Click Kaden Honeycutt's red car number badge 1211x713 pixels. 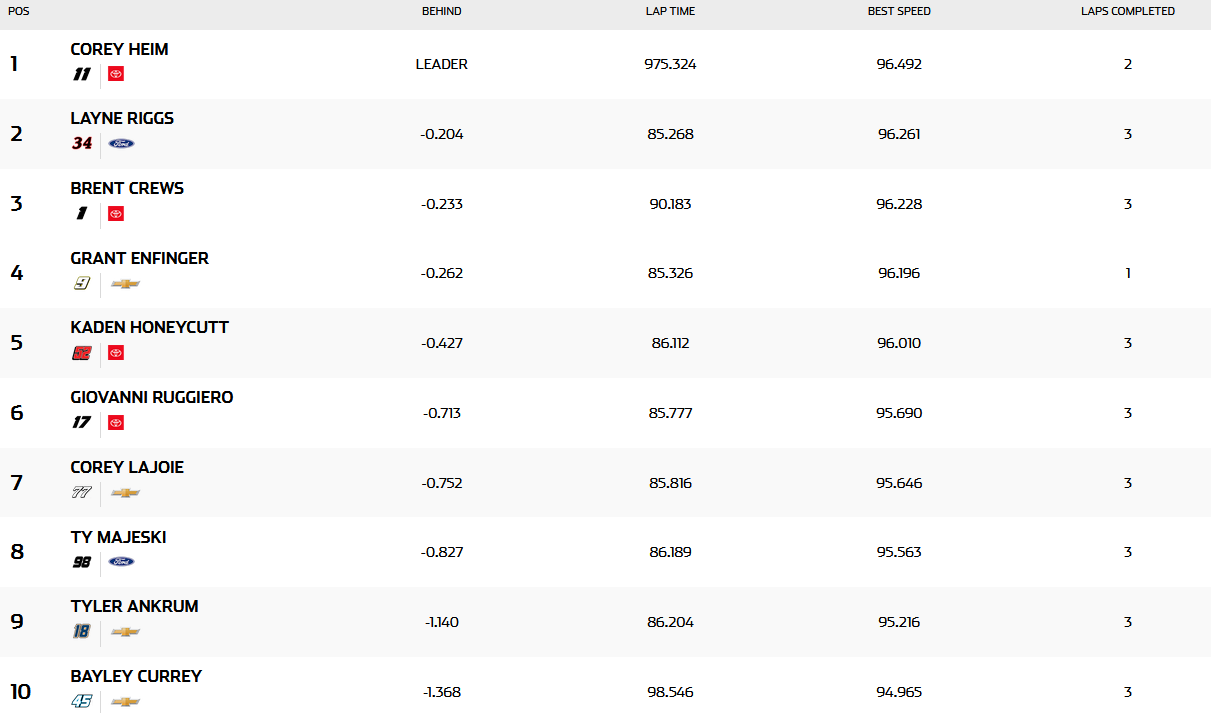82,353
